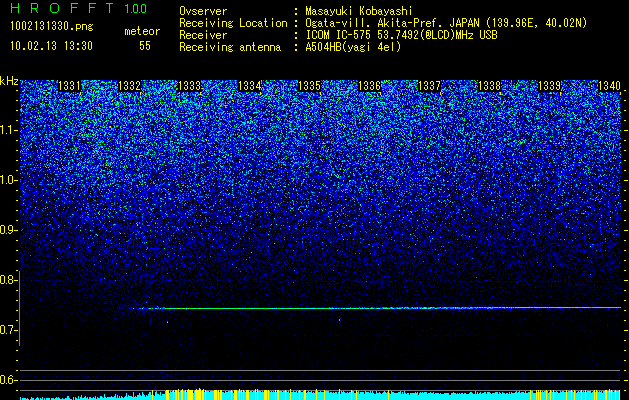629x400 pixels.
Task: Click the 1340 time marker
Action: coord(609,86)
